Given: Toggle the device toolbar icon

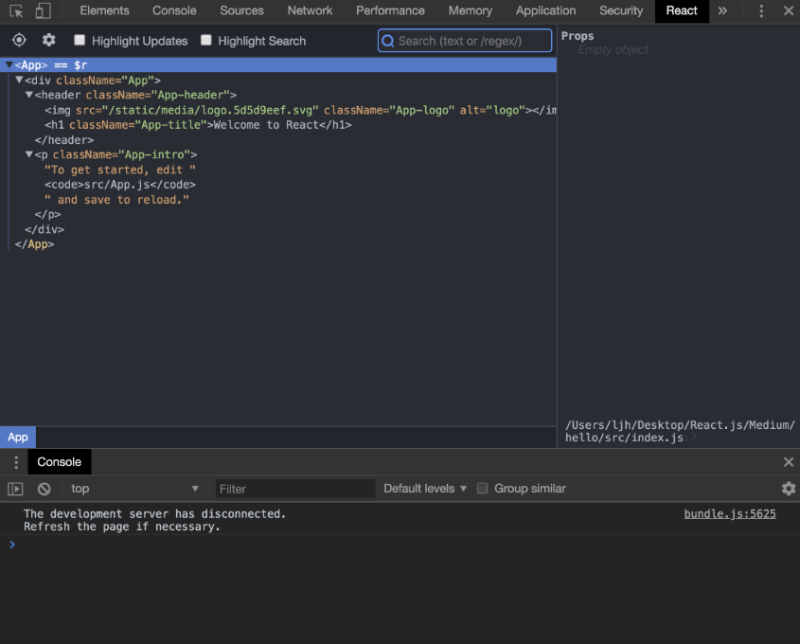Looking at the screenshot, I should [40, 10].
